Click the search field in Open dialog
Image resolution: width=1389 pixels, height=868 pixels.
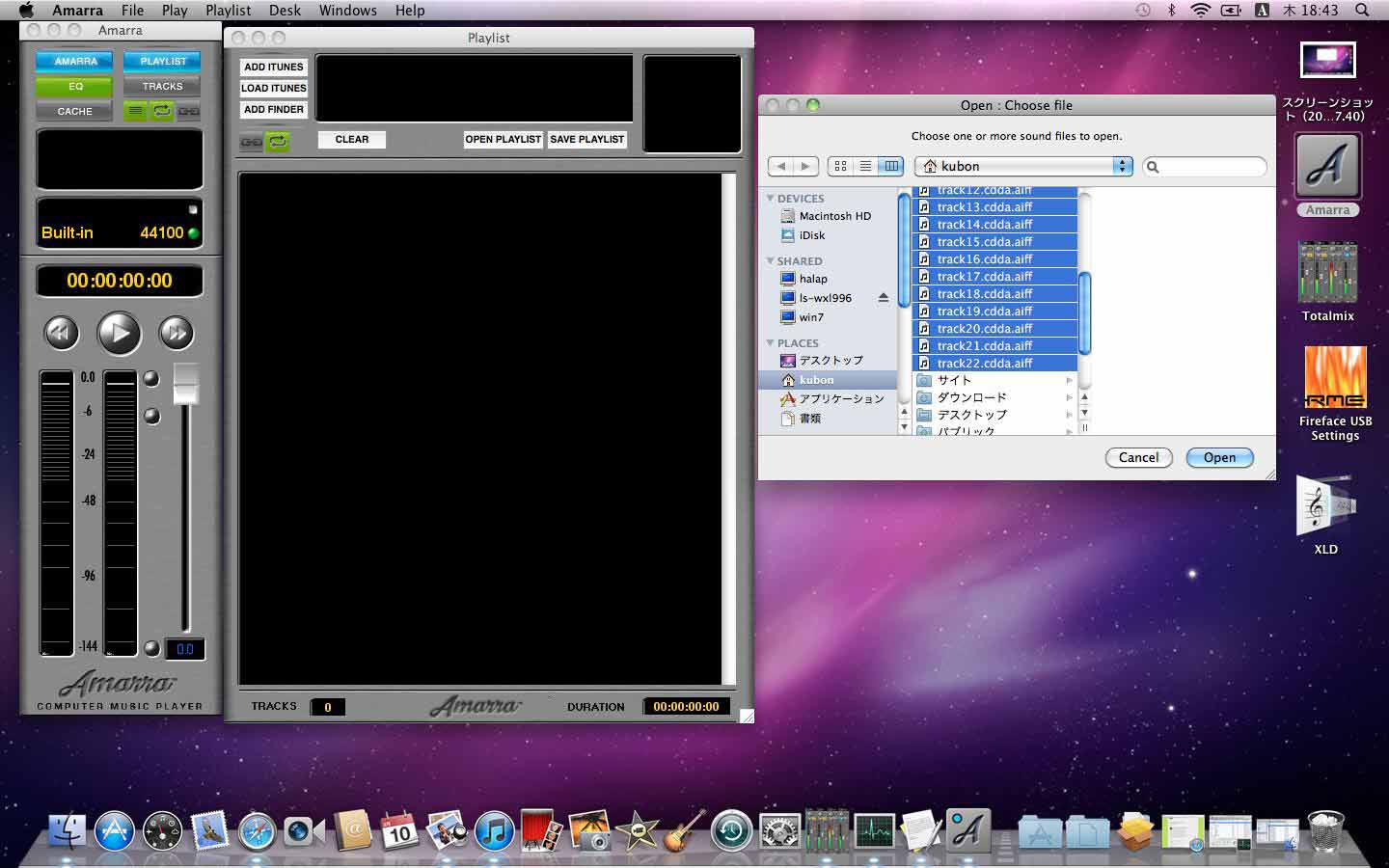(1205, 167)
